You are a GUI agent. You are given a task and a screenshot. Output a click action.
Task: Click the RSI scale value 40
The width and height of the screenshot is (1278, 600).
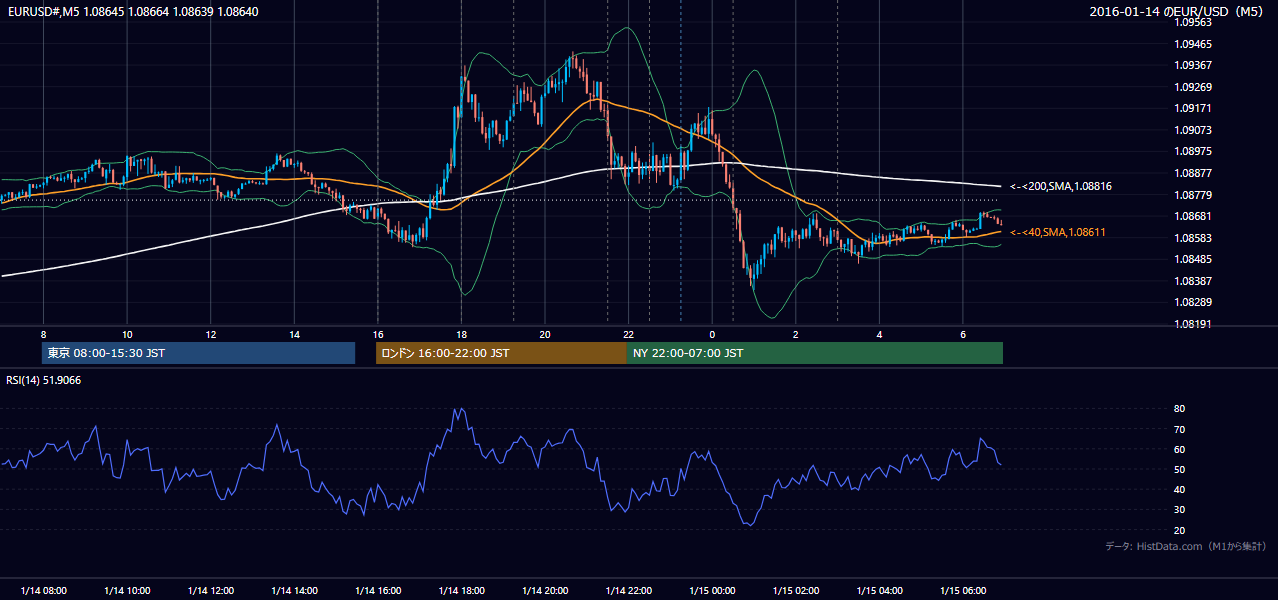pos(1179,489)
